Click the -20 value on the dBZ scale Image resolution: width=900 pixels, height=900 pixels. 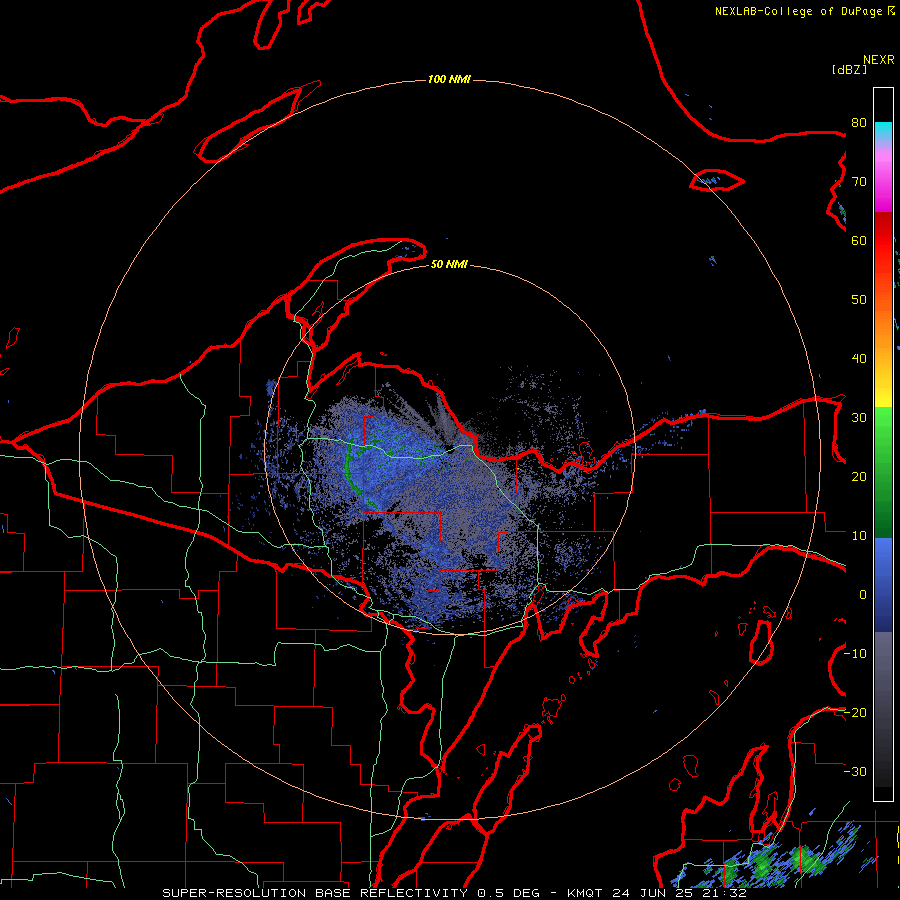(855, 712)
